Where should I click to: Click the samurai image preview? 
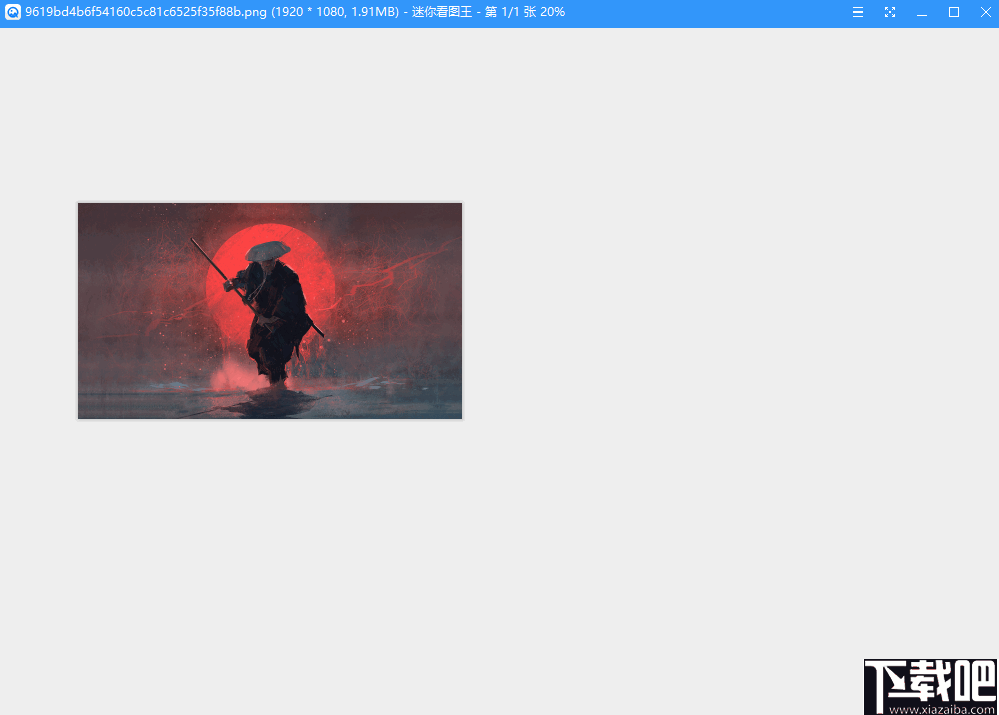point(270,311)
